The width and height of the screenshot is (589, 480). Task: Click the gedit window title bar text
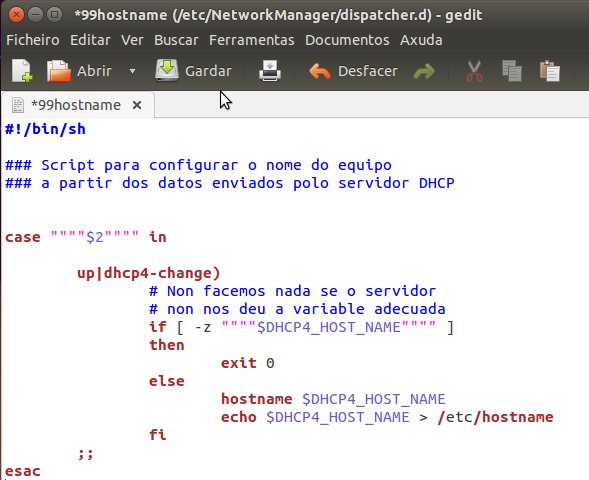pyautogui.click(x=278, y=15)
